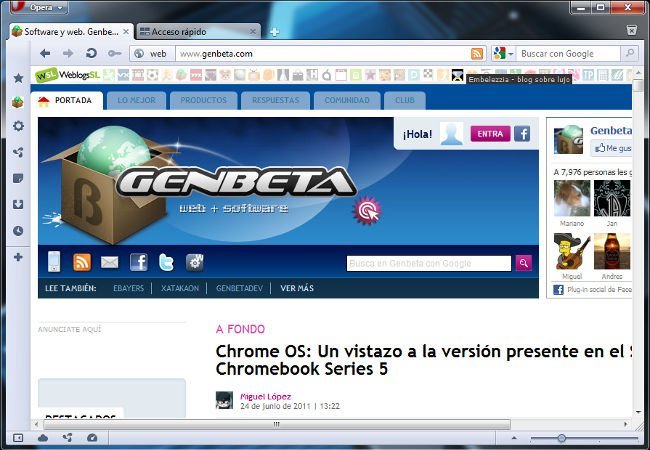Screen dimensions: 650x450
Task: Open the COMUNIDAD tab
Action: click(347, 100)
